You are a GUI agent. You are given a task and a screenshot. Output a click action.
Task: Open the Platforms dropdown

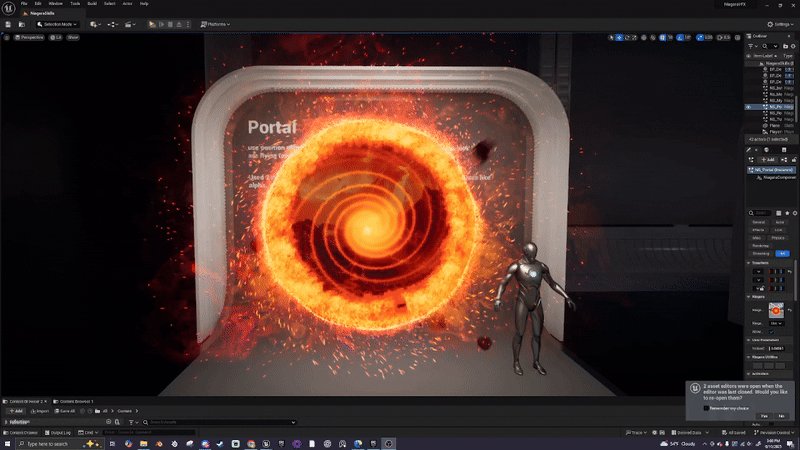215,24
